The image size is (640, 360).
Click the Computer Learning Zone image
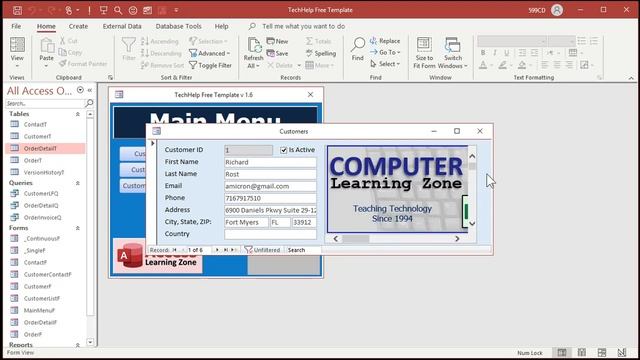397,189
